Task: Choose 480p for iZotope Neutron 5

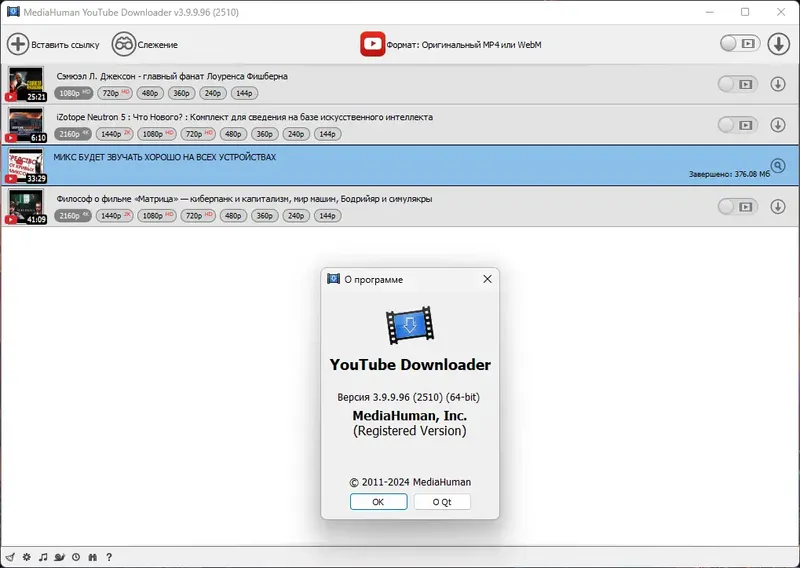Action: coord(233,134)
